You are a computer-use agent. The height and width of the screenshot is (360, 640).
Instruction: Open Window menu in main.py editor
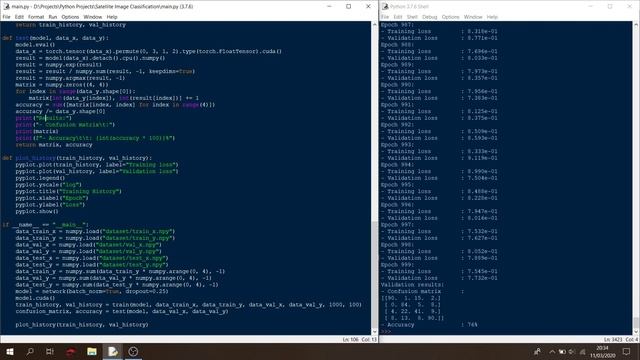click(93, 17)
